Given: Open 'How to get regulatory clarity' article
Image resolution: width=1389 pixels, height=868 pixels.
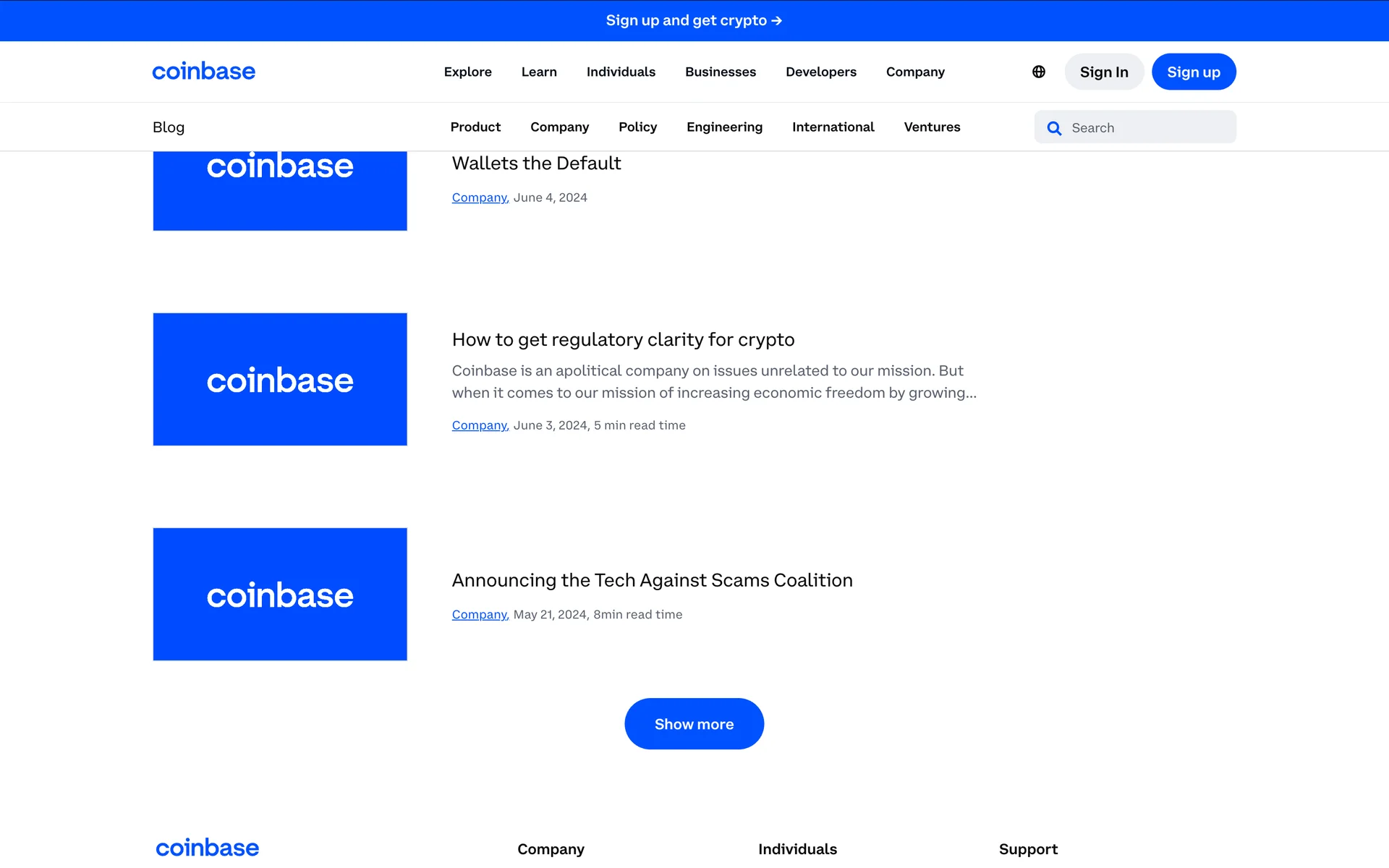Looking at the screenshot, I should coord(623,339).
